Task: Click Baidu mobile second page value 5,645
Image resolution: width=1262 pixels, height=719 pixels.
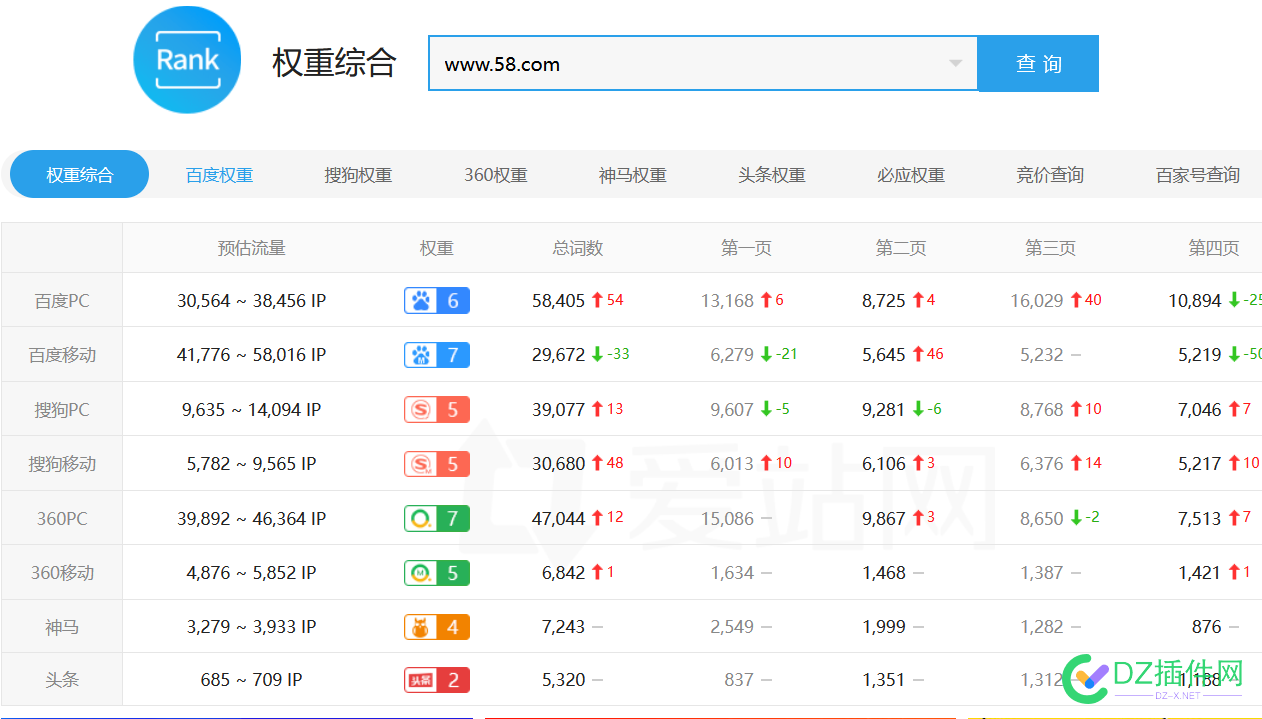Action: pos(884,355)
